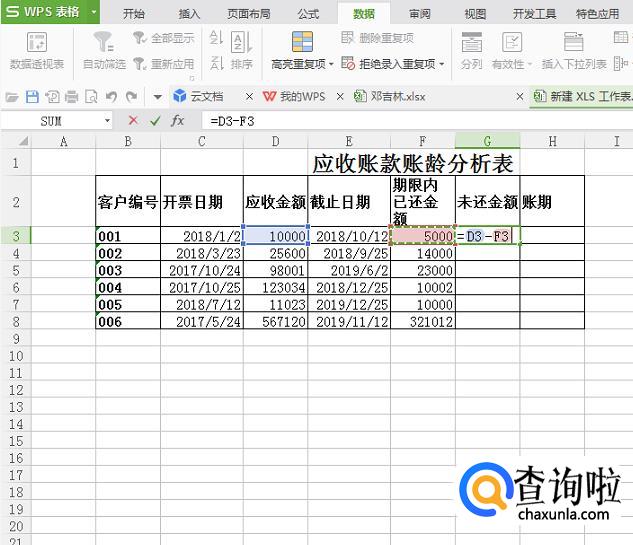Image resolution: width=633 pixels, height=545 pixels.
Task: Open the name box SUM dropdown
Action: pyautogui.click(x=107, y=121)
